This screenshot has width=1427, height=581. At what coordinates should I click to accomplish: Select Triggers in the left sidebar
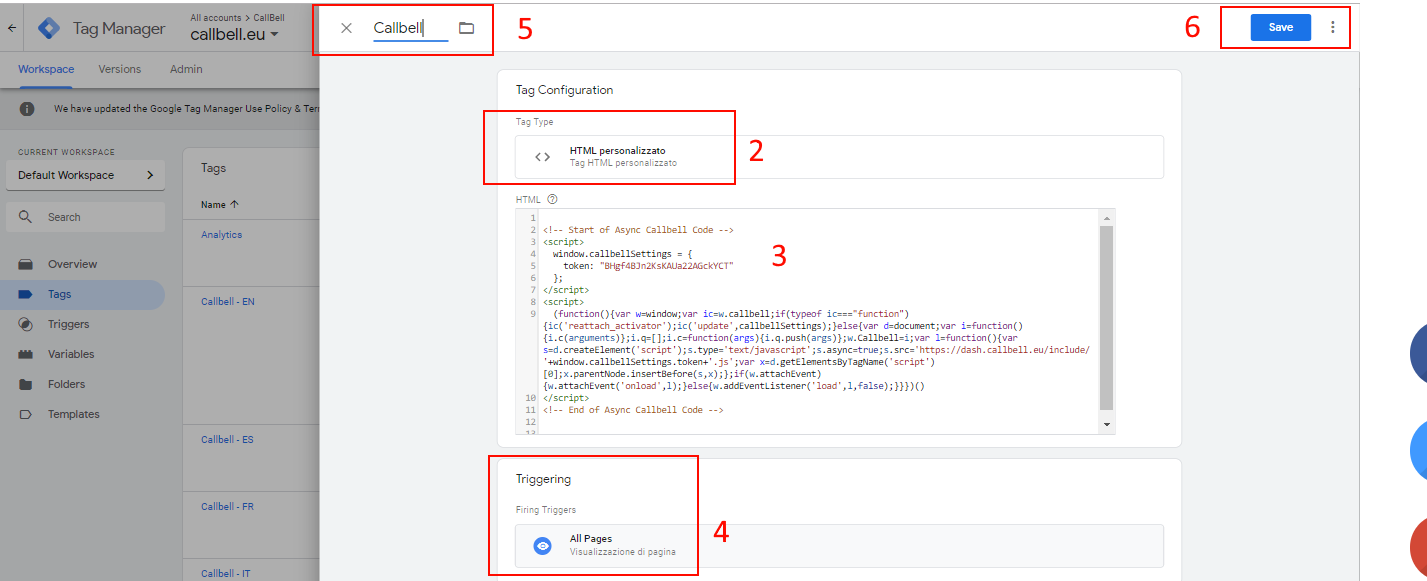tap(68, 324)
